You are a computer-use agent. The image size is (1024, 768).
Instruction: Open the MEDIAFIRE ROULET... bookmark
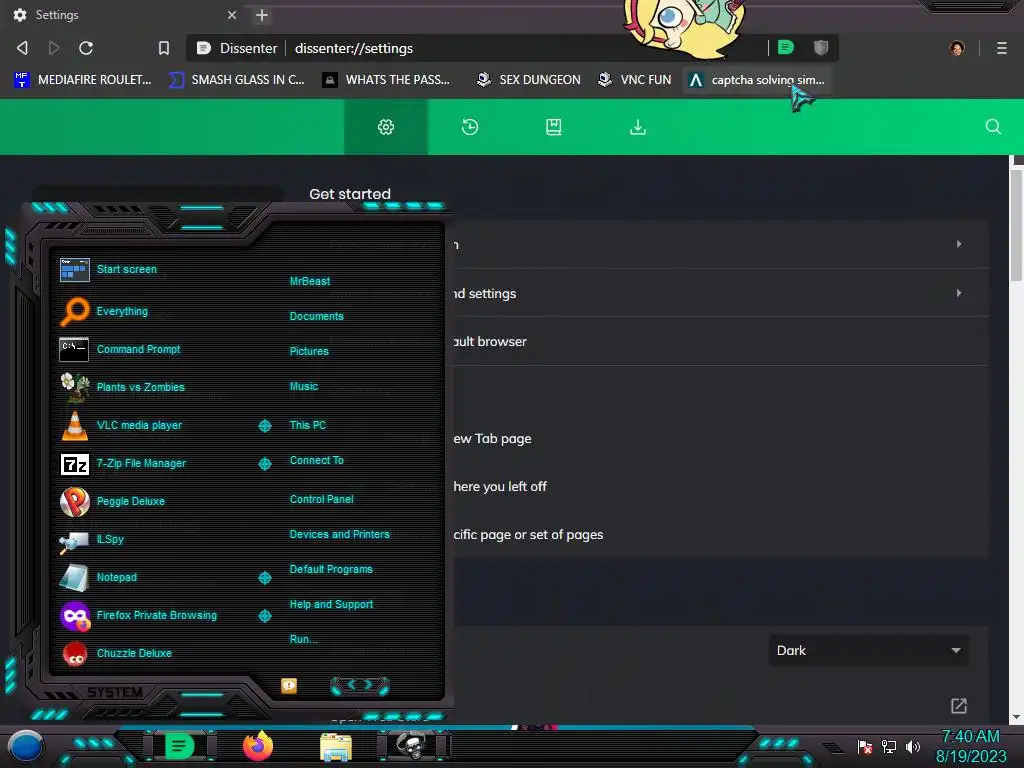83,80
